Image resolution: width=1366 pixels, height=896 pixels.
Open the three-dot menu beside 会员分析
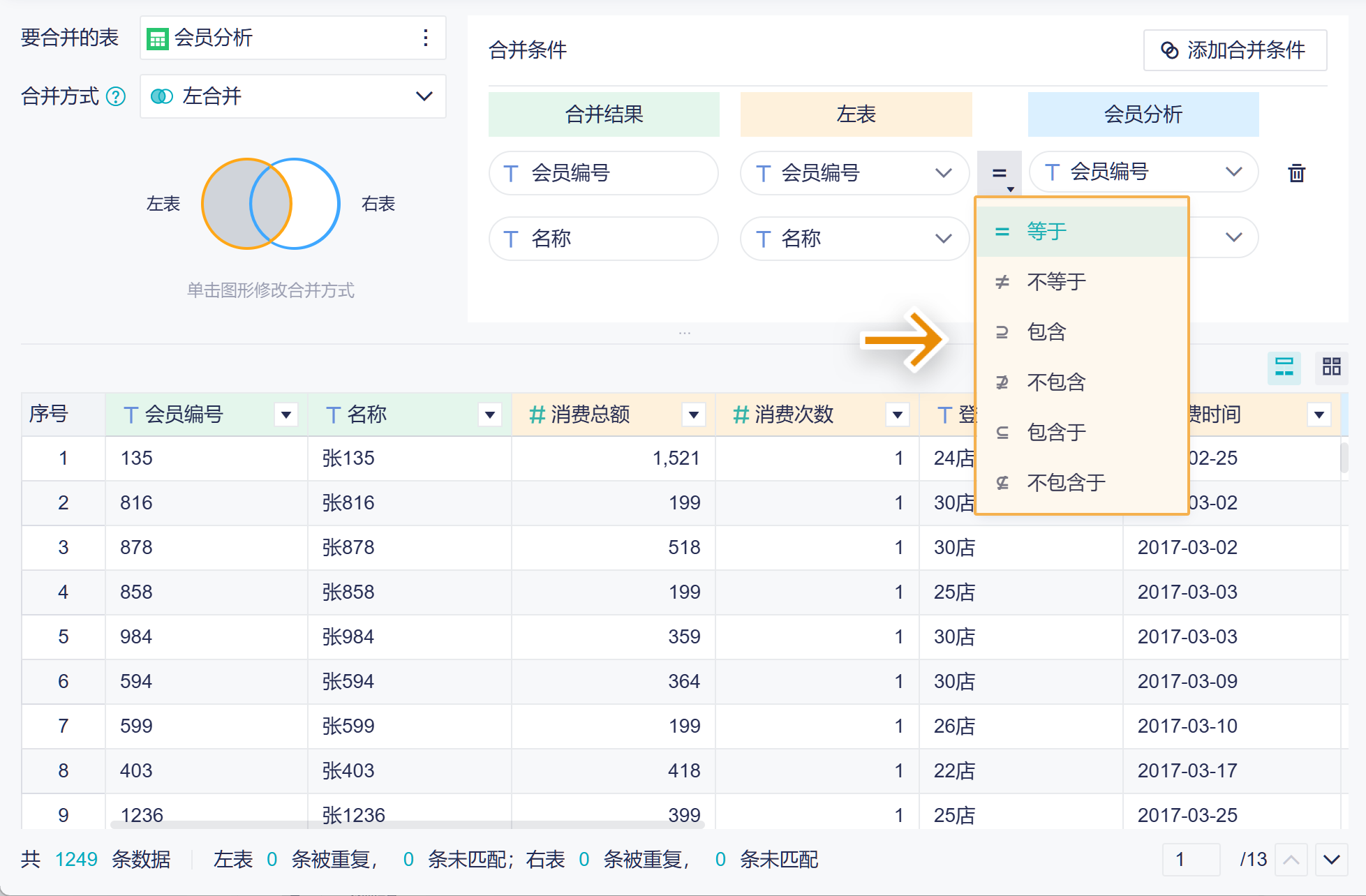[425, 38]
